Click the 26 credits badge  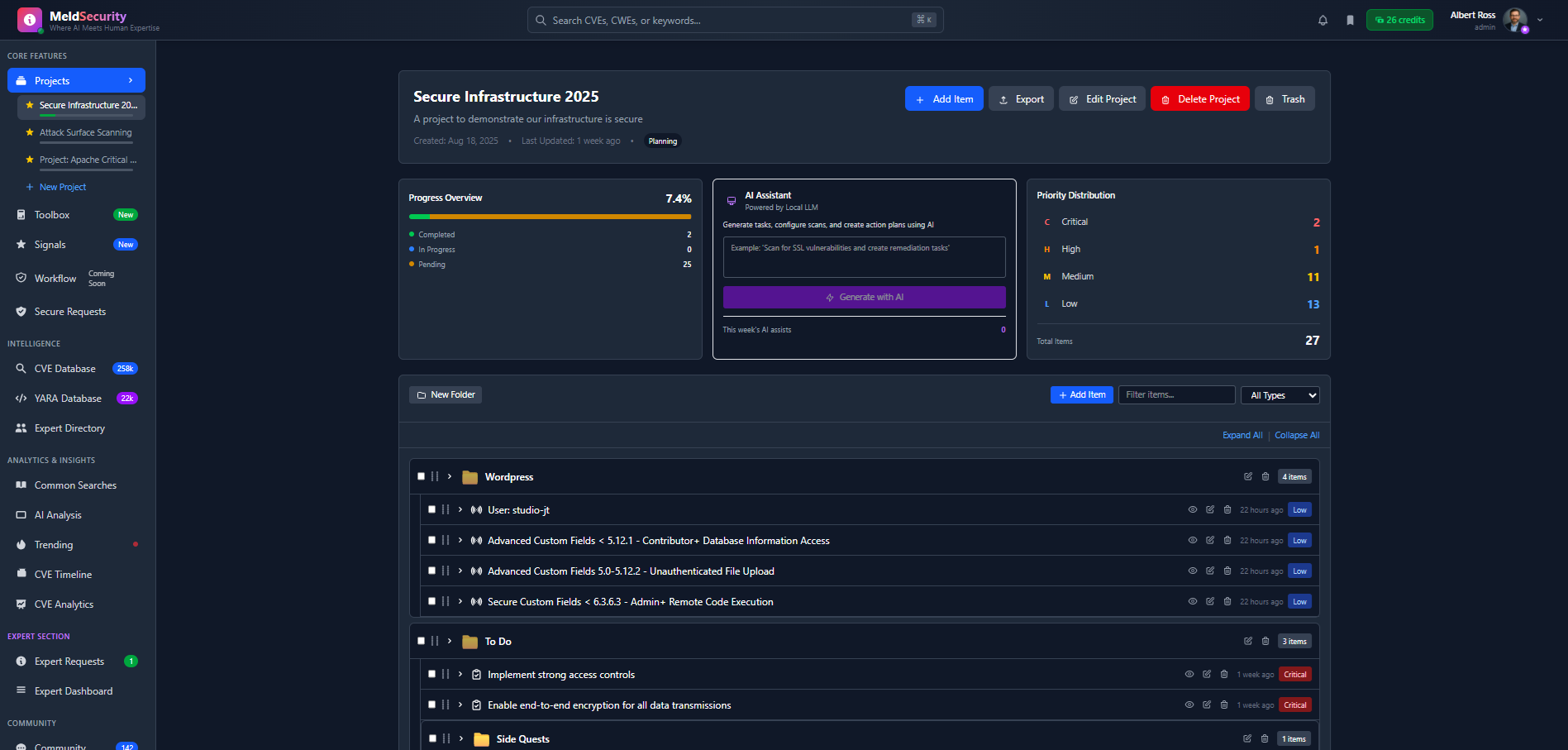point(1399,20)
